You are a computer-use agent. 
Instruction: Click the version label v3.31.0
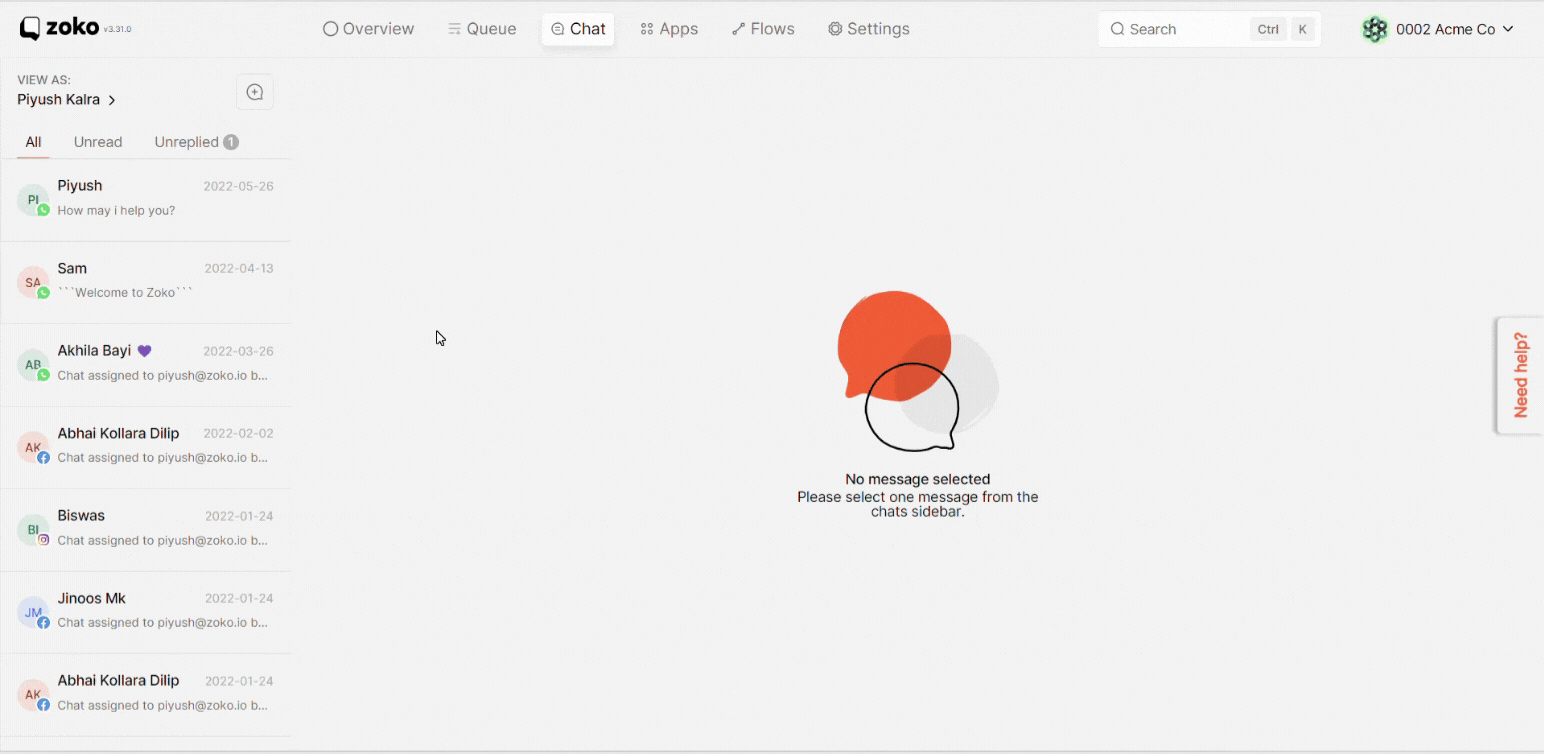tap(117, 30)
